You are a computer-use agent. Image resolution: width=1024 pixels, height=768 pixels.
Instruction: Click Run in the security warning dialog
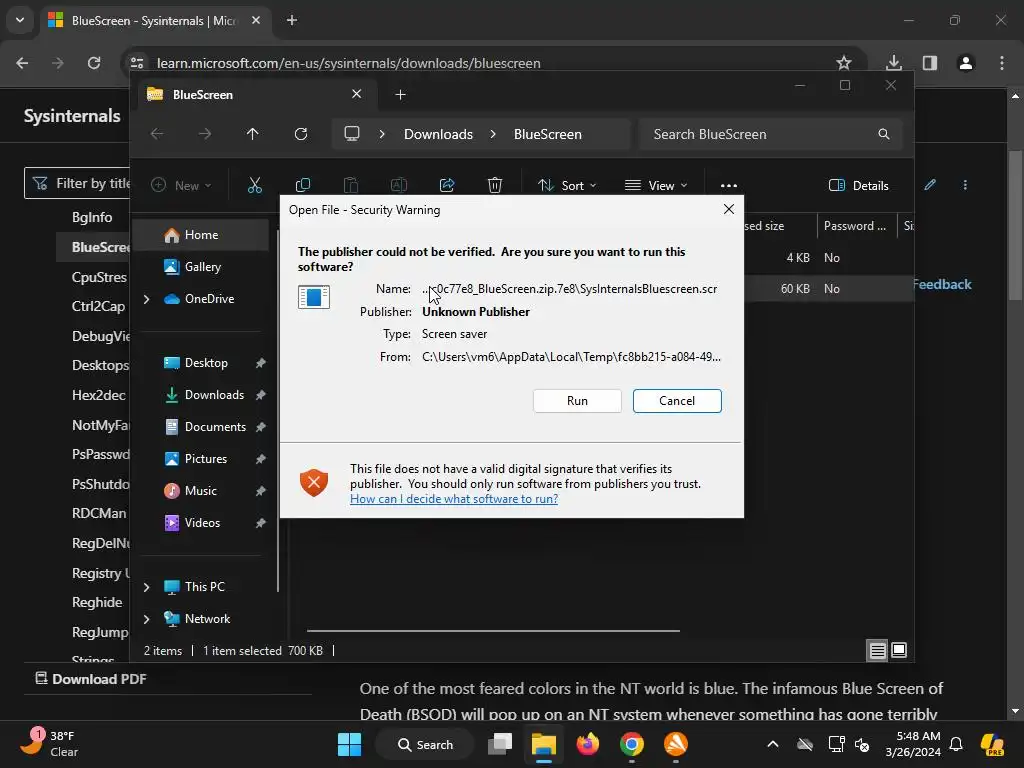pos(577,401)
